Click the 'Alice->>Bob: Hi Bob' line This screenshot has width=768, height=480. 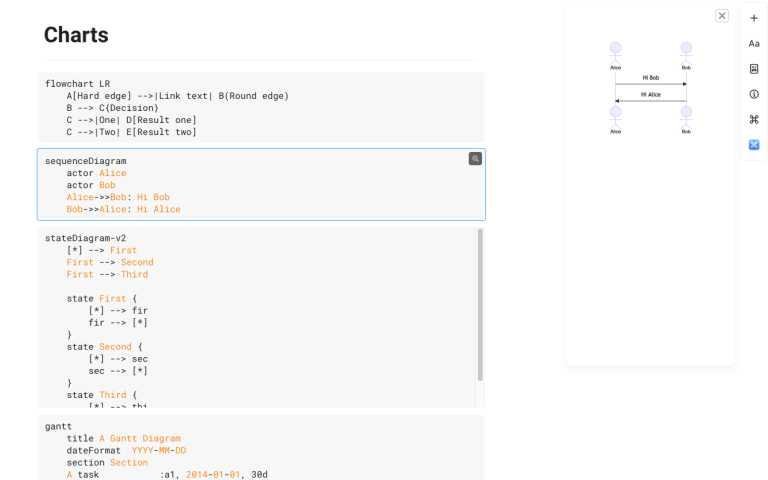click(118, 197)
